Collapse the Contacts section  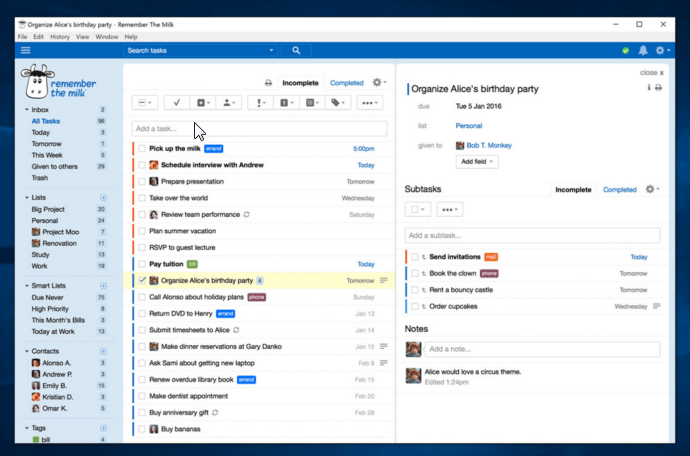click(27, 351)
